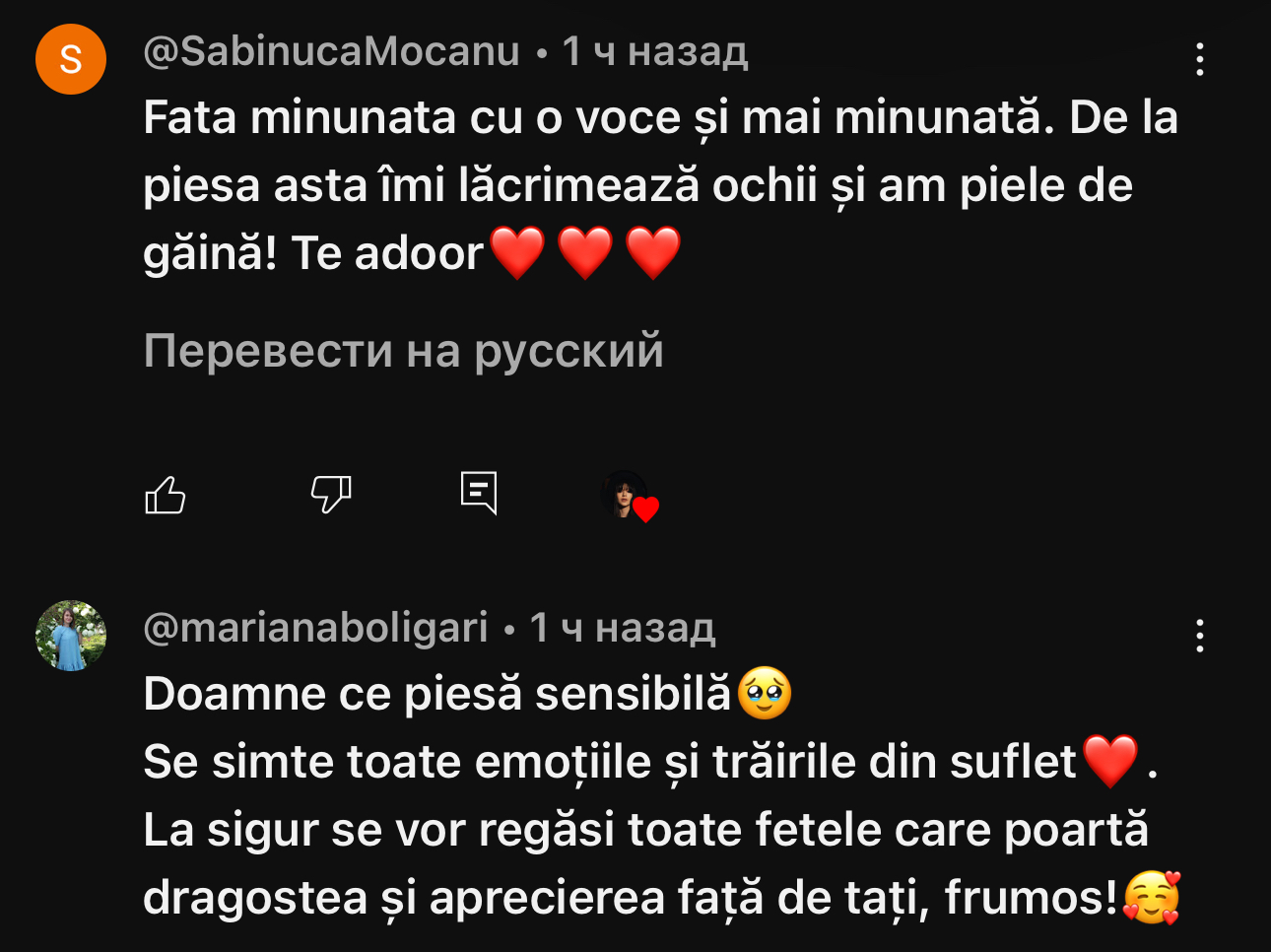Image resolution: width=1271 pixels, height=952 pixels.
Task: Click the 'La sigur se vor regăsi' text line
Action: [645, 830]
